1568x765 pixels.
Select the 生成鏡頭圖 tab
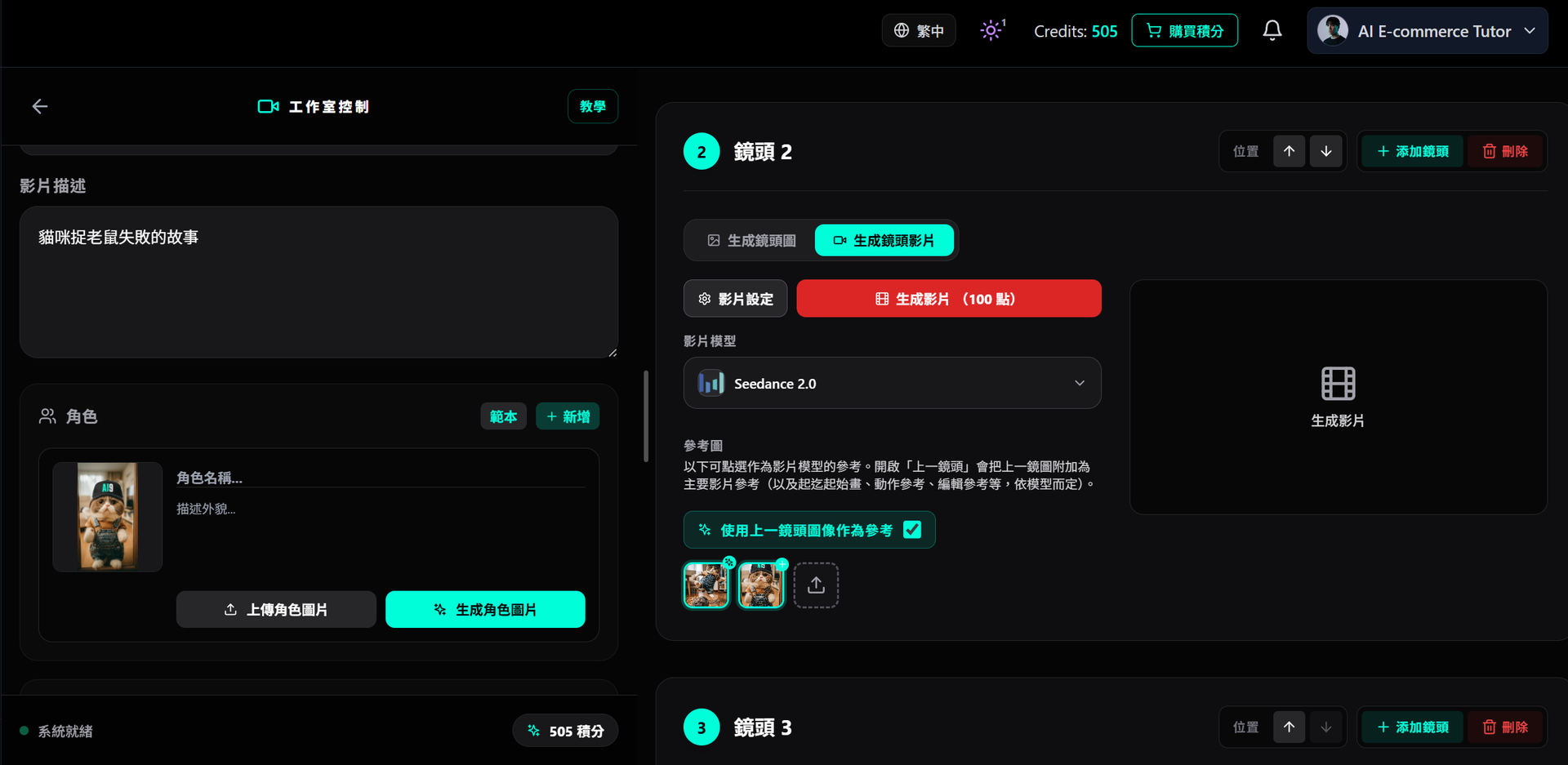751,241
